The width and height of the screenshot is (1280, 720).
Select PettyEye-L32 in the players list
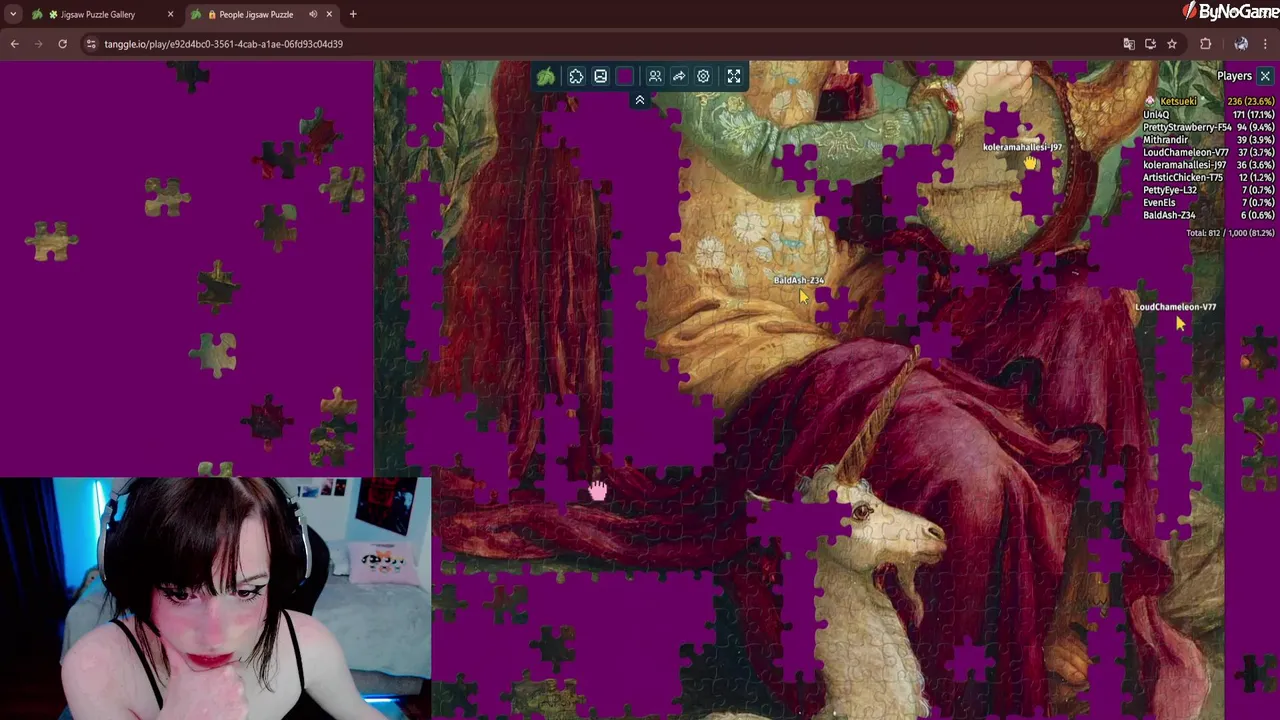pyautogui.click(x=1170, y=190)
